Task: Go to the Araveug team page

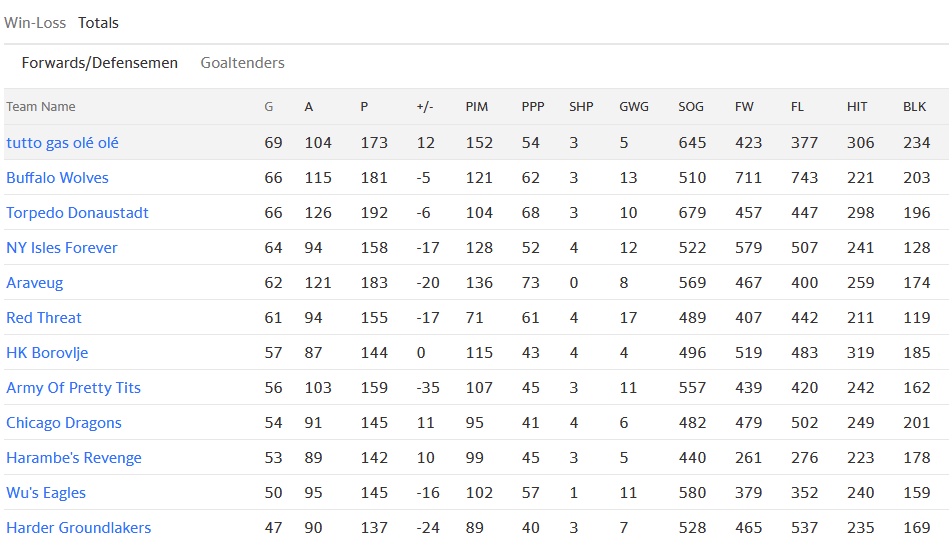Action: pyautogui.click(x=34, y=283)
